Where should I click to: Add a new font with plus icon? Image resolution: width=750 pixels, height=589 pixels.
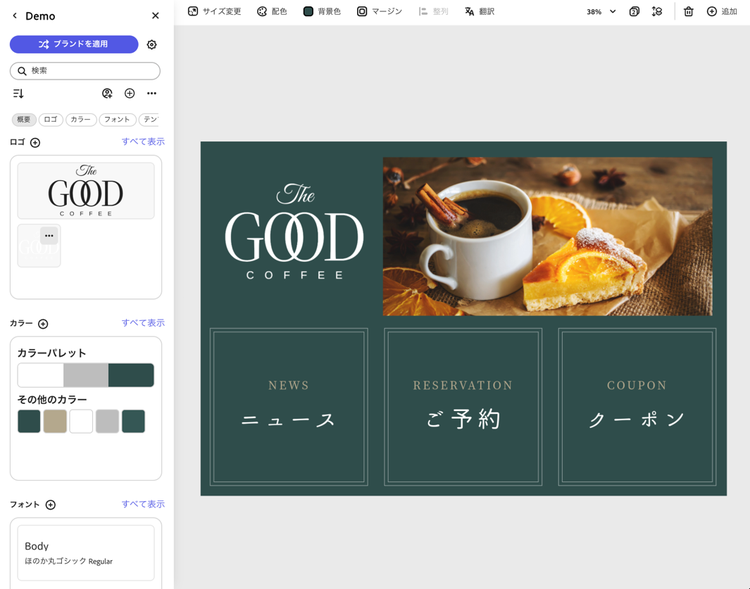(x=50, y=505)
